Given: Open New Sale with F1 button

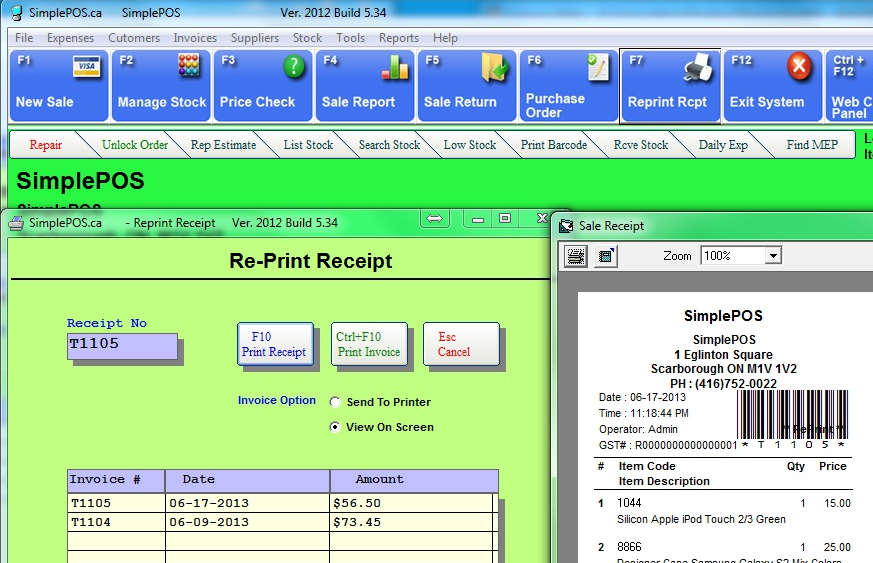Looking at the screenshot, I should coord(58,85).
